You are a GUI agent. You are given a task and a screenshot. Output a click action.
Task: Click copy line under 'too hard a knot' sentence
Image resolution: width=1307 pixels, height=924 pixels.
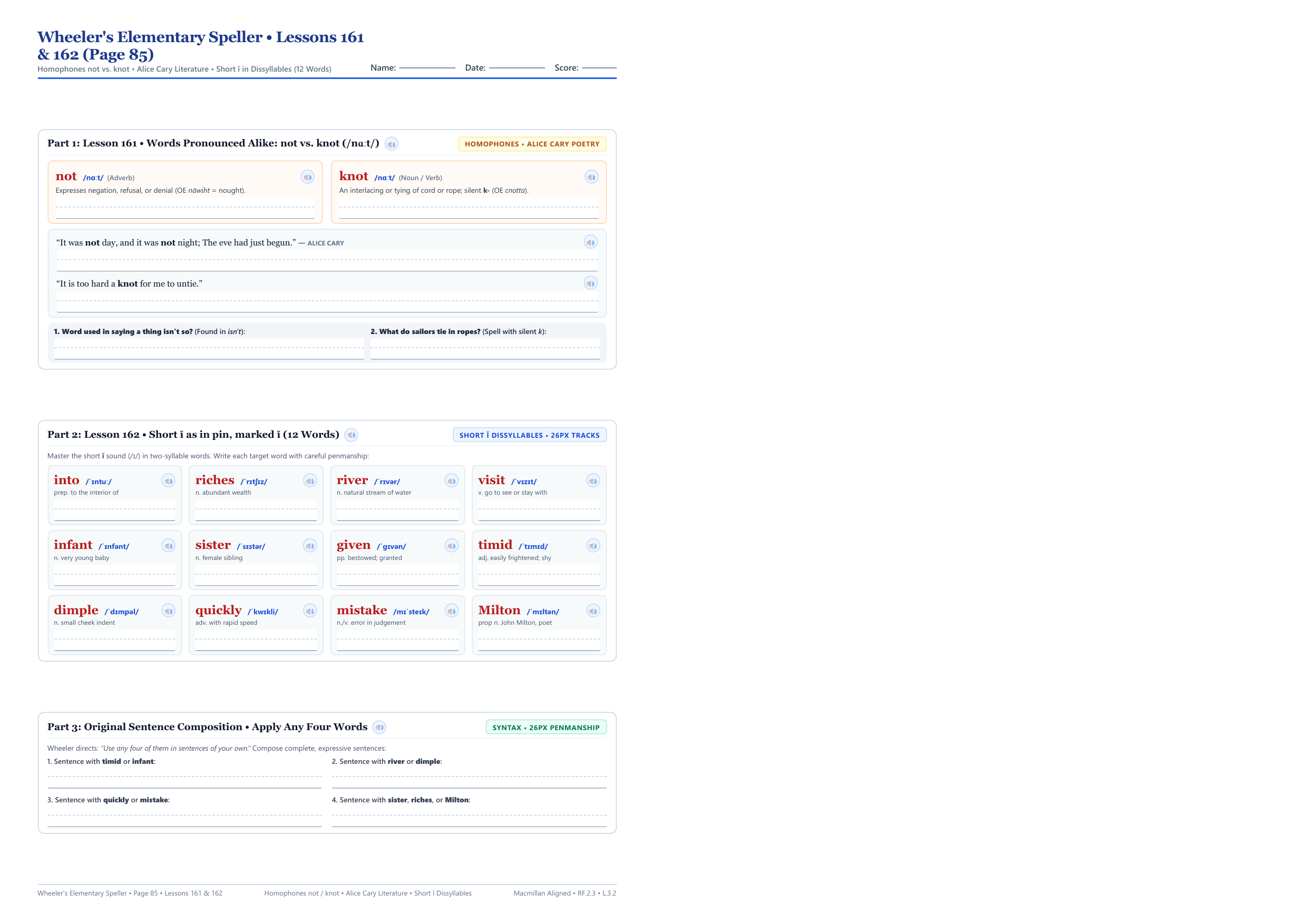[327, 302]
